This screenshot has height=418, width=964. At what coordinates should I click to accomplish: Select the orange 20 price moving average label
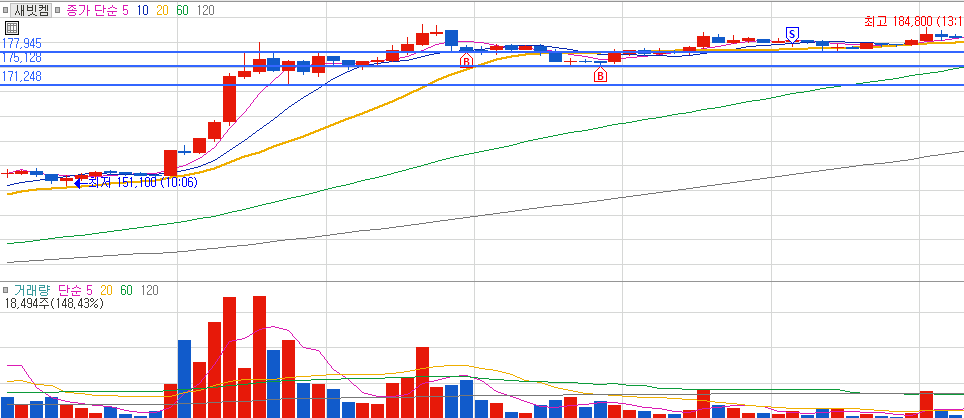pyautogui.click(x=163, y=10)
